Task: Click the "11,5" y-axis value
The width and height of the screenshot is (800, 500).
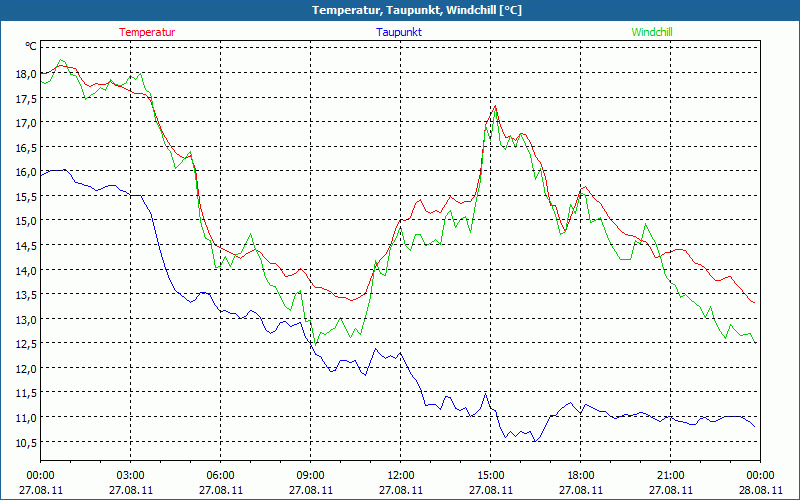Action: [26, 393]
